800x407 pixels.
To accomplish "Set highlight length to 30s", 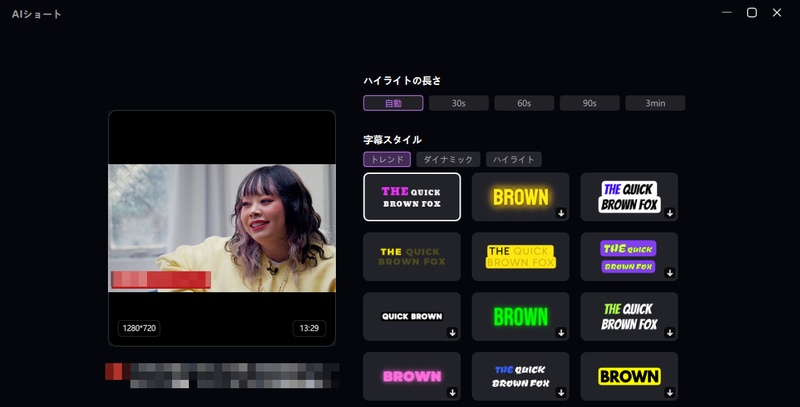I will (459, 103).
